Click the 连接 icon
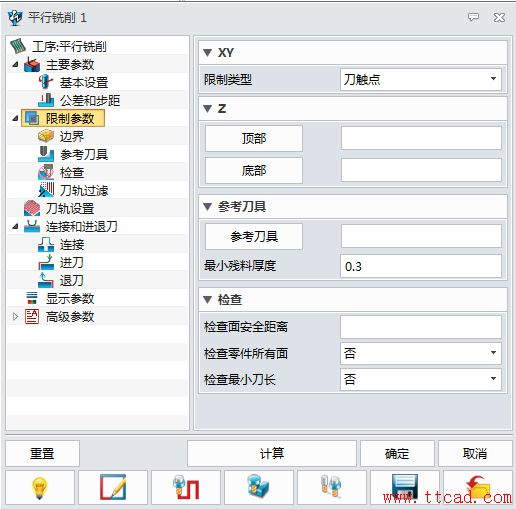Viewport: 516px width, 509px height. pos(46,244)
